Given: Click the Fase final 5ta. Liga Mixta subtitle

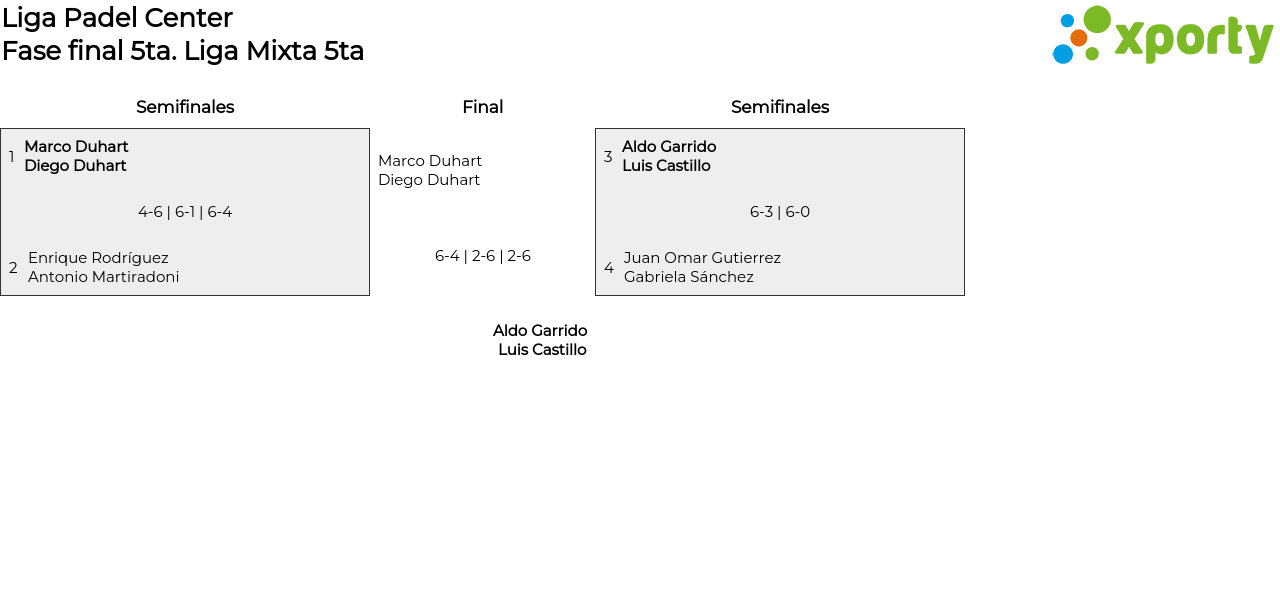Looking at the screenshot, I should click(183, 51).
